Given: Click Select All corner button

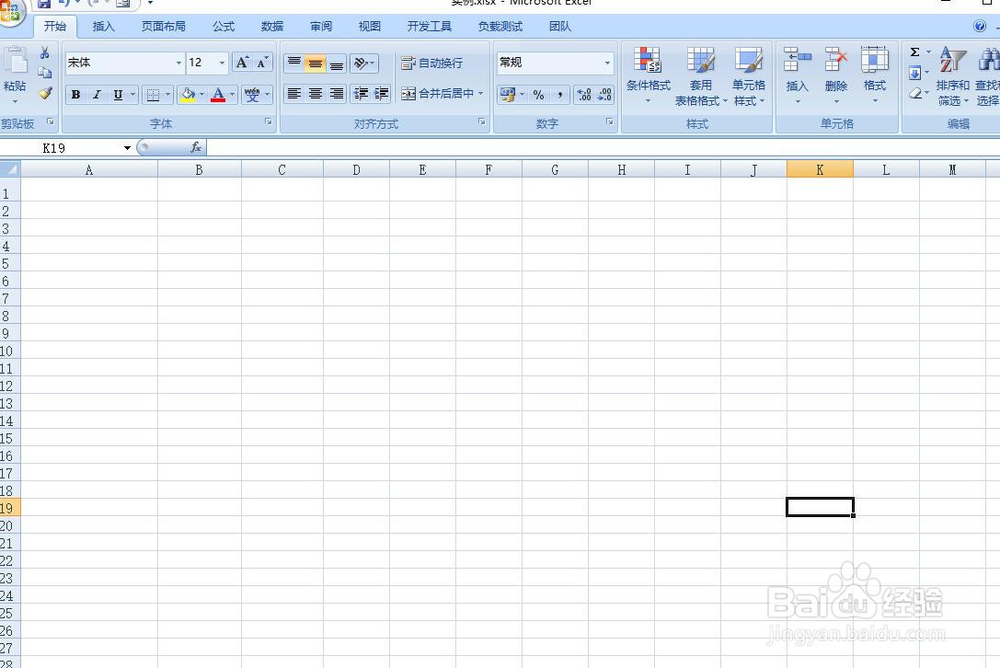Looking at the screenshot, I should pyautogui.click(x=10, y=169).
